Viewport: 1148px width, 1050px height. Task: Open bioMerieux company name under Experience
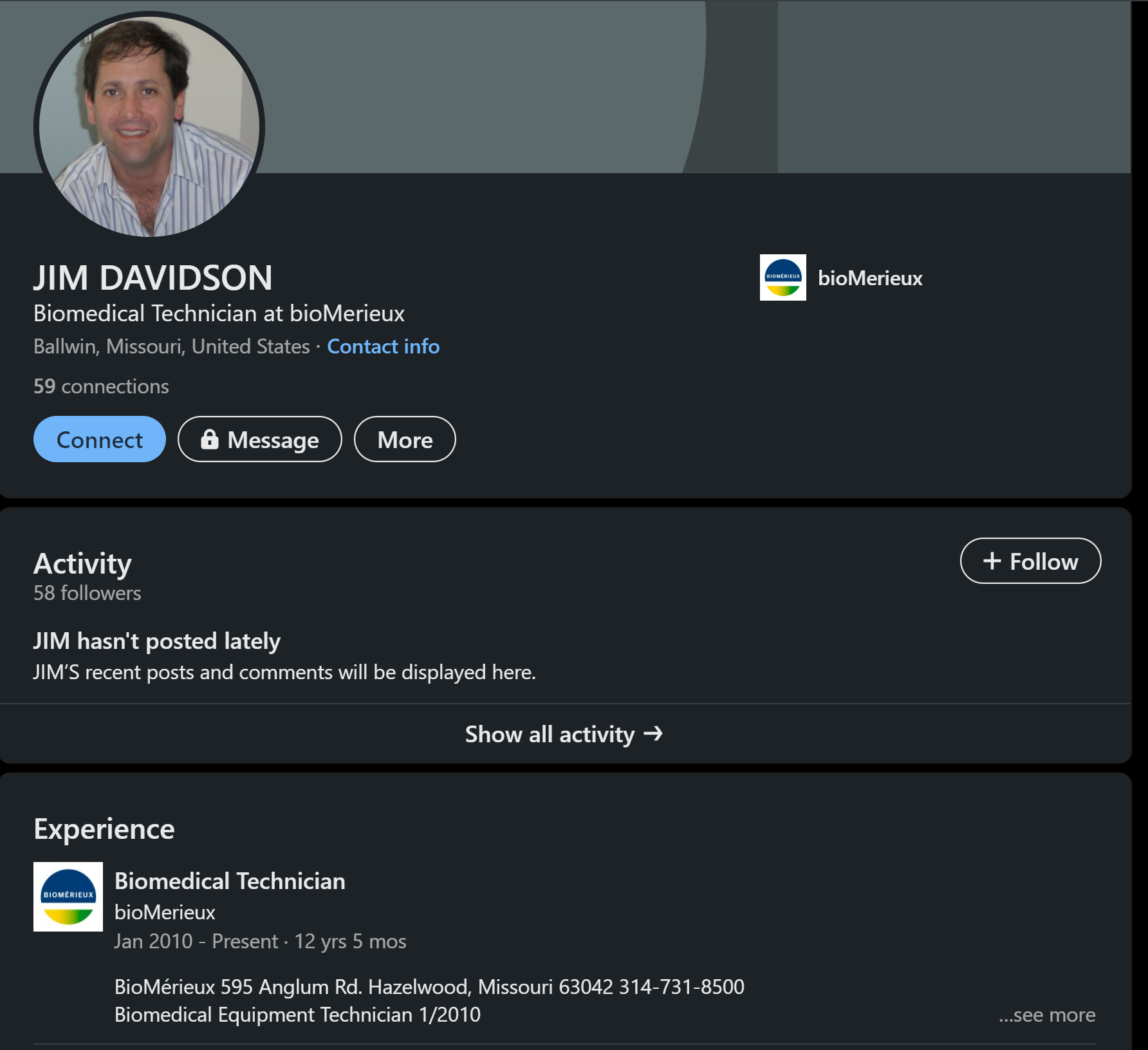(165, 912)
